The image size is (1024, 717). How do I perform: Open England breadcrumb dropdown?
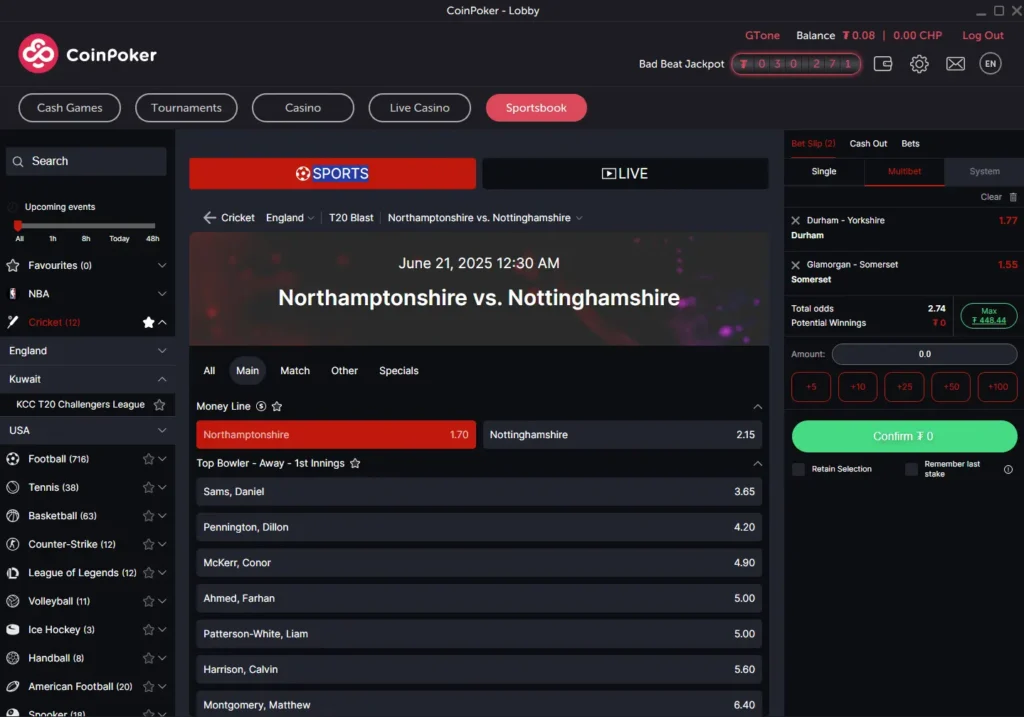290,217
